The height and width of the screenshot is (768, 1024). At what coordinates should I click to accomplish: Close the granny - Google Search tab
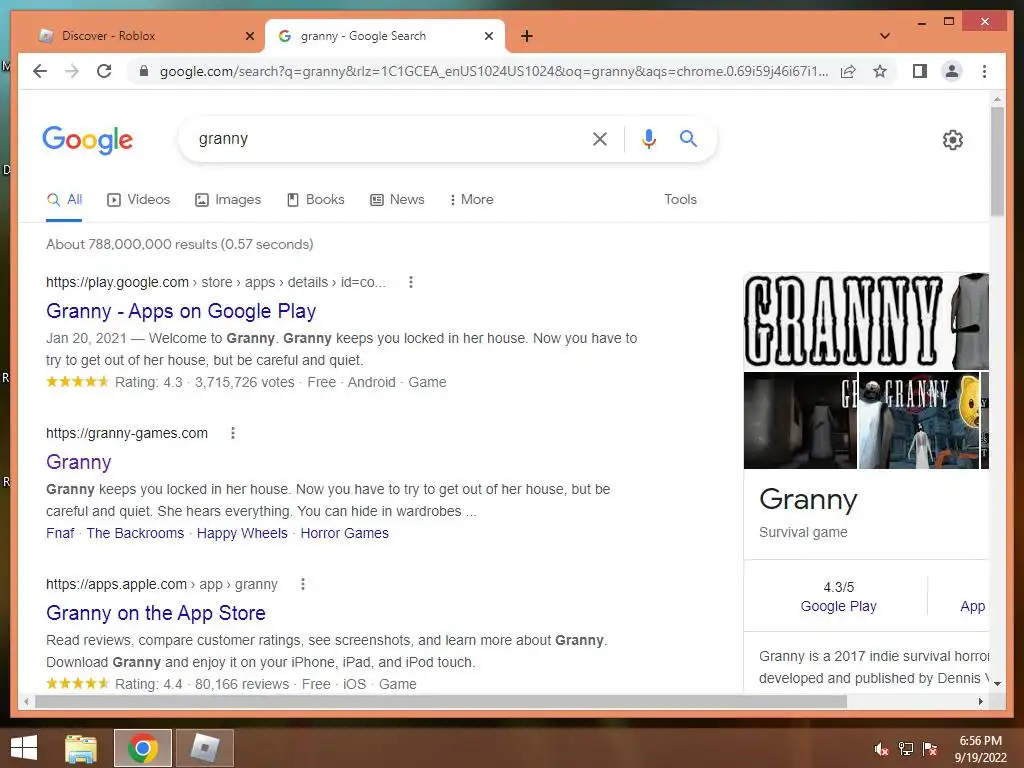coord(488,36)
